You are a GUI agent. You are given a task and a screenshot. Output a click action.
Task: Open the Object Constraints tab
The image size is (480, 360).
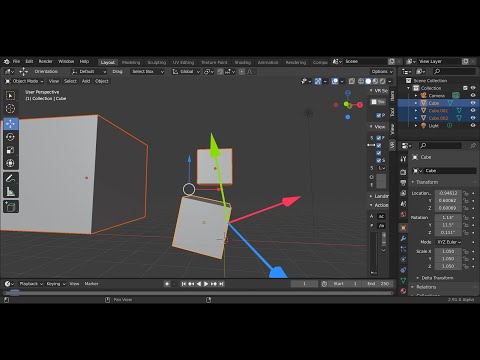point(403,270)
